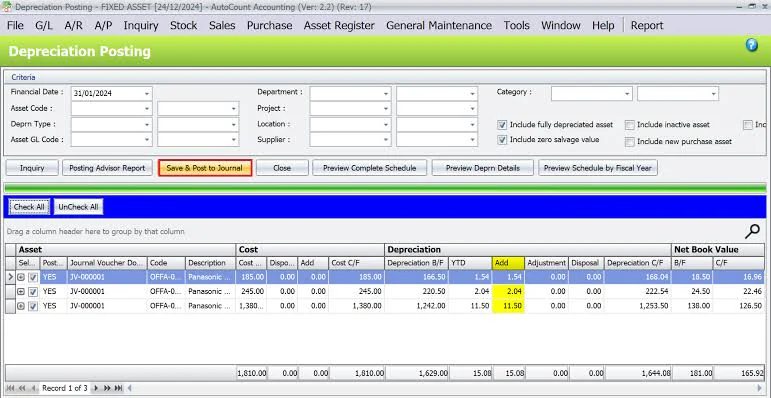771x398 pixels.
Task: Click the green progress bar
Action: point(385,187)
